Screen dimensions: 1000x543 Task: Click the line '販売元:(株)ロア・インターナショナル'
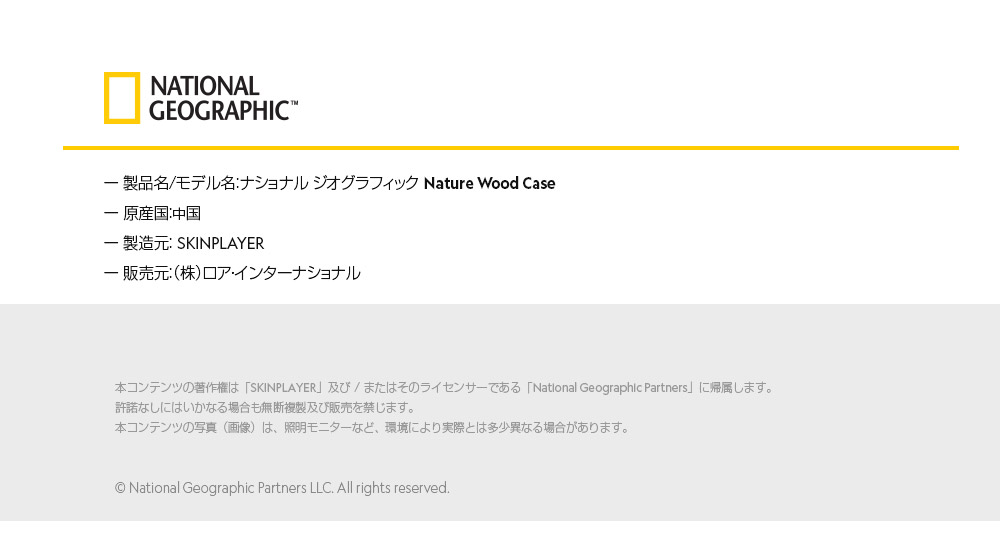pos(232,273)
